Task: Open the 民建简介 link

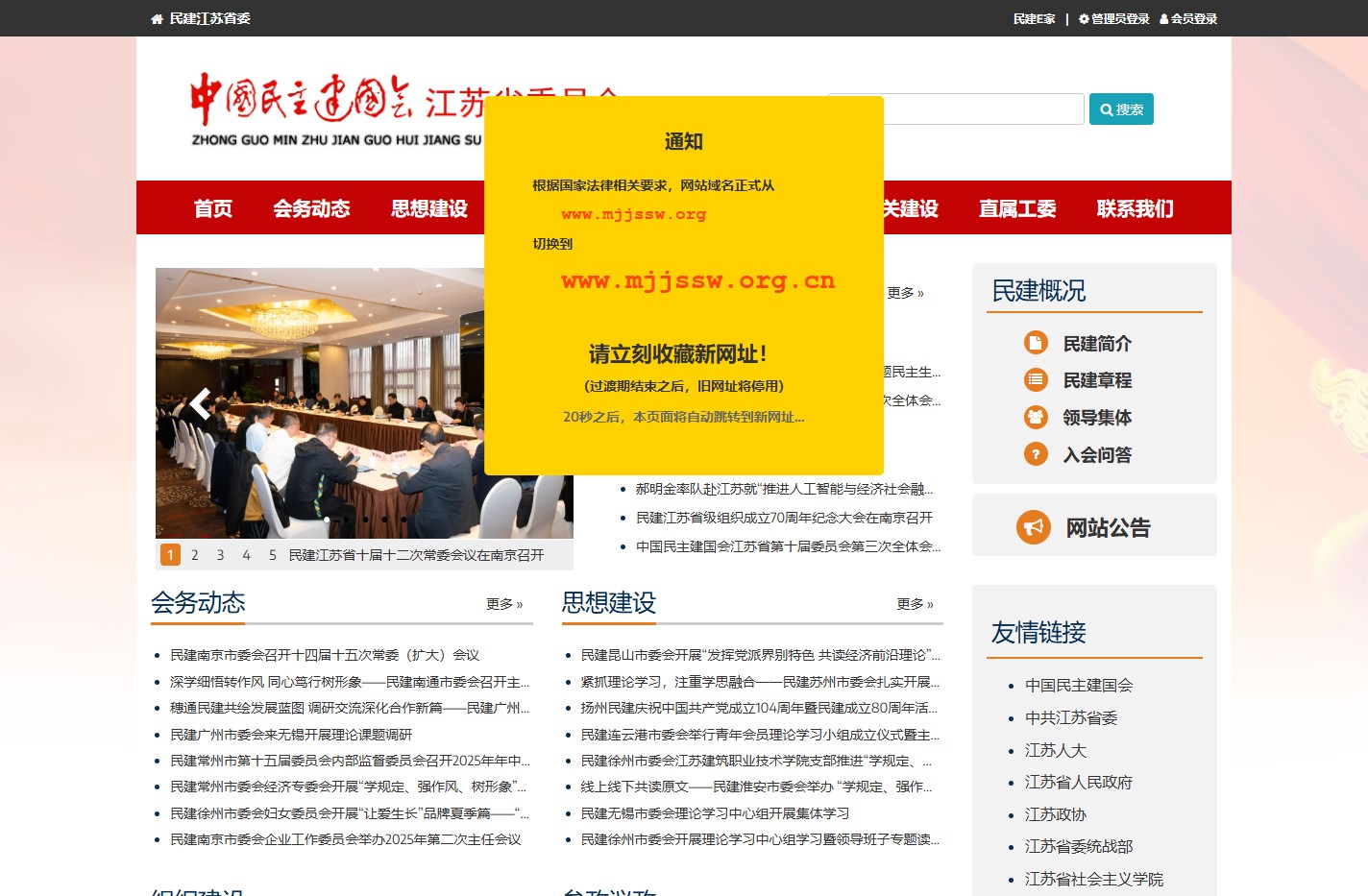Action: coord(1097,344)
